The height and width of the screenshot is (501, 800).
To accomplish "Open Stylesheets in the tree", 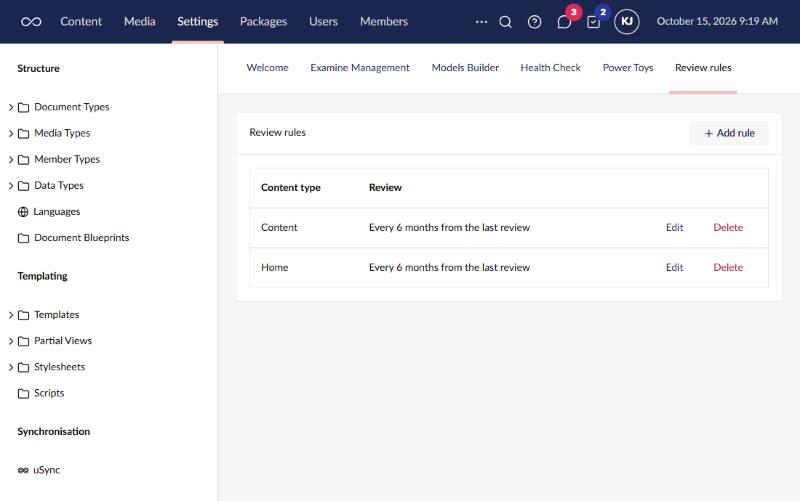I will (59, 367).
